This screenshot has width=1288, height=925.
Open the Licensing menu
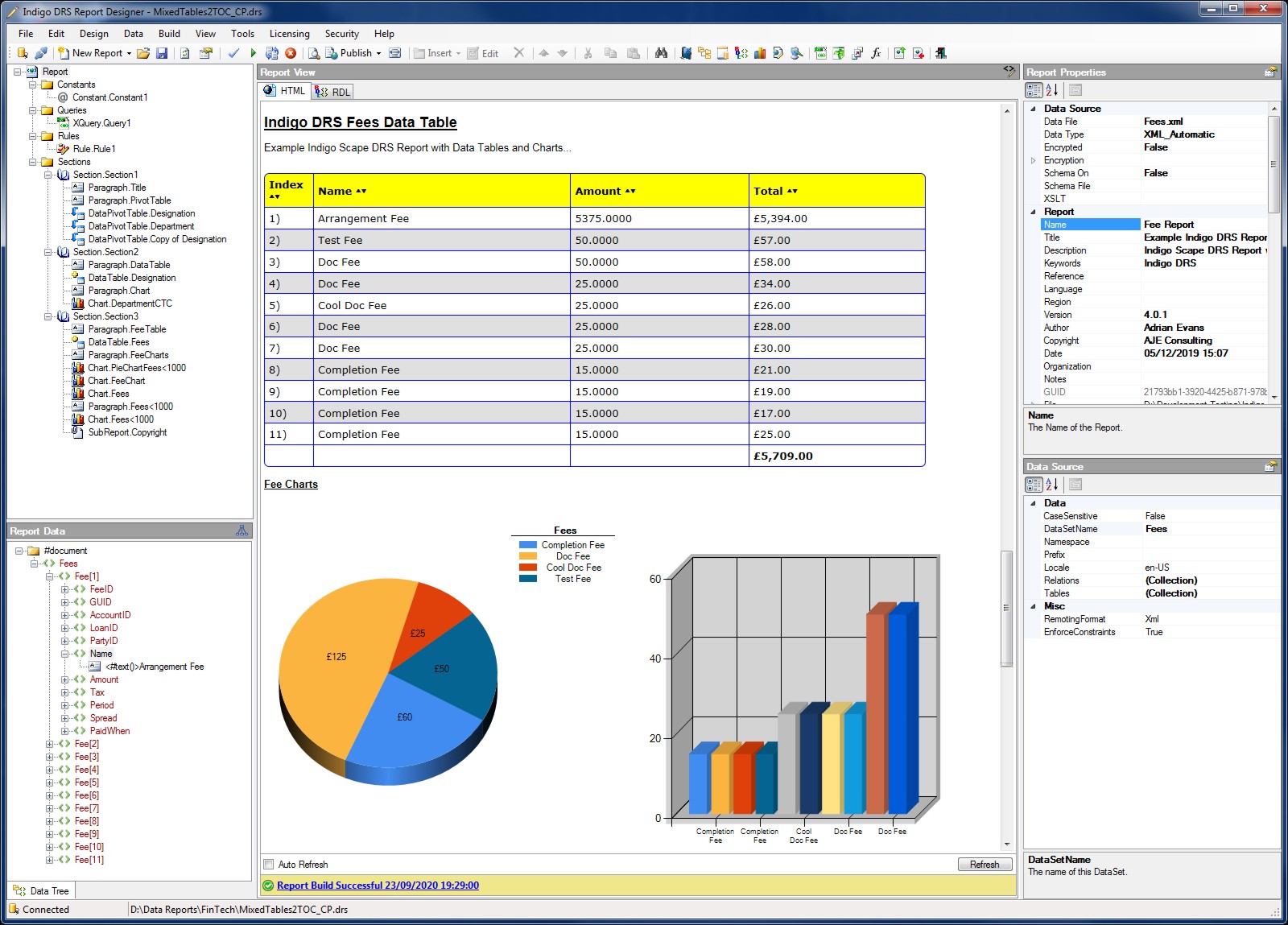[x=289, y=34]
